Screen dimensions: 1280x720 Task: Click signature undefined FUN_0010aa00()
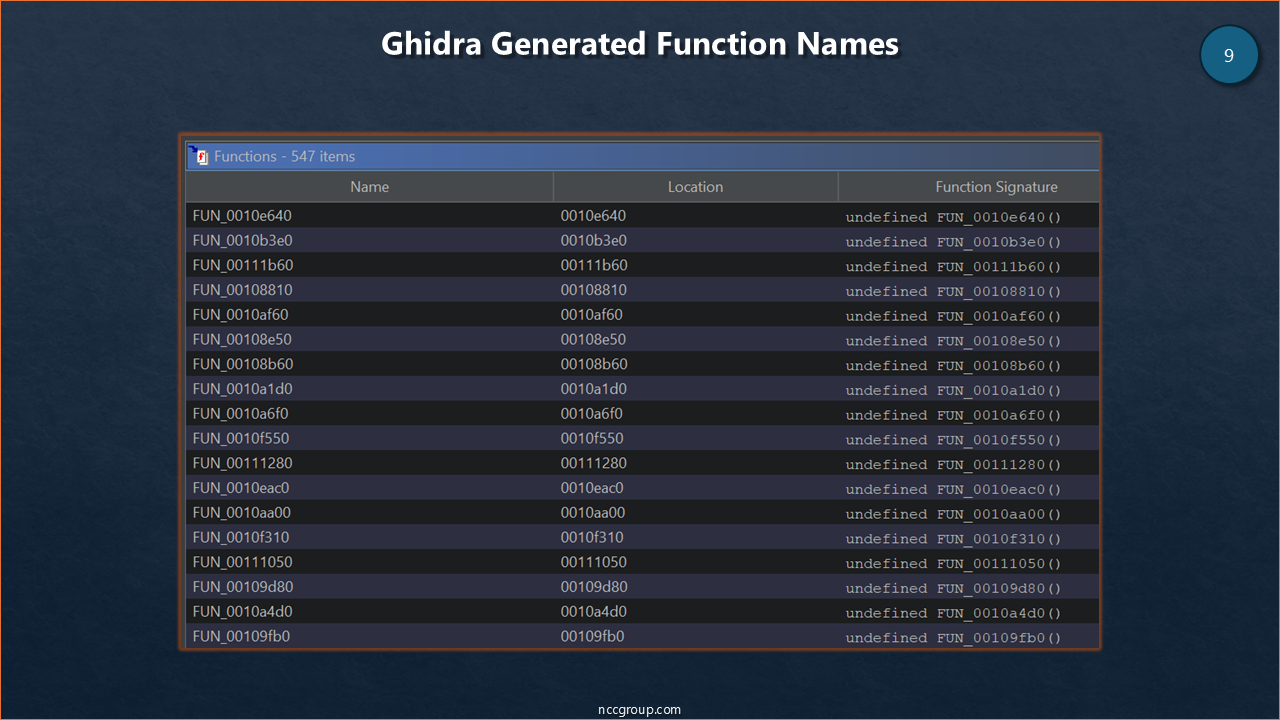(953, 514)
